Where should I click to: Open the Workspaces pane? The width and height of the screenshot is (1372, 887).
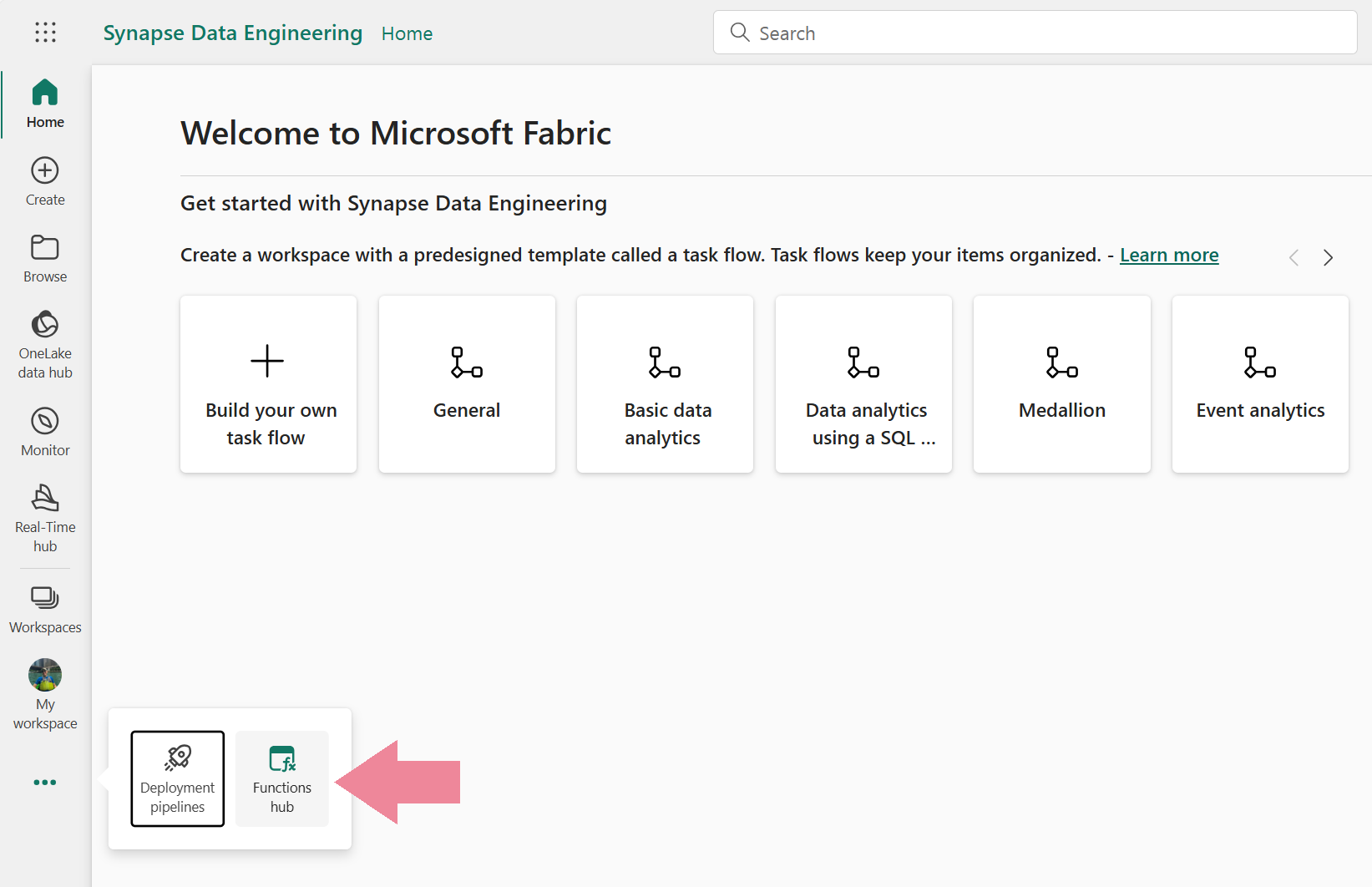(x=45, y=610)
